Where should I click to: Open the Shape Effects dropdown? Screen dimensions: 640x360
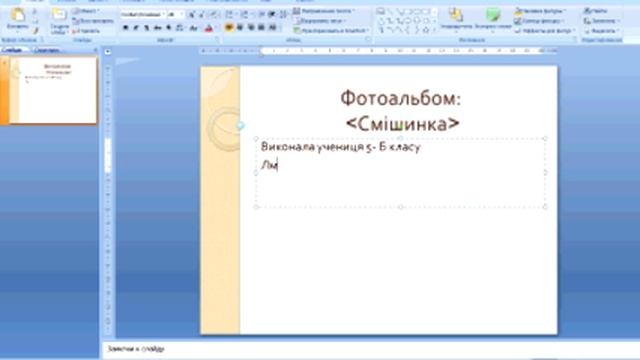(x=544, y=31)
